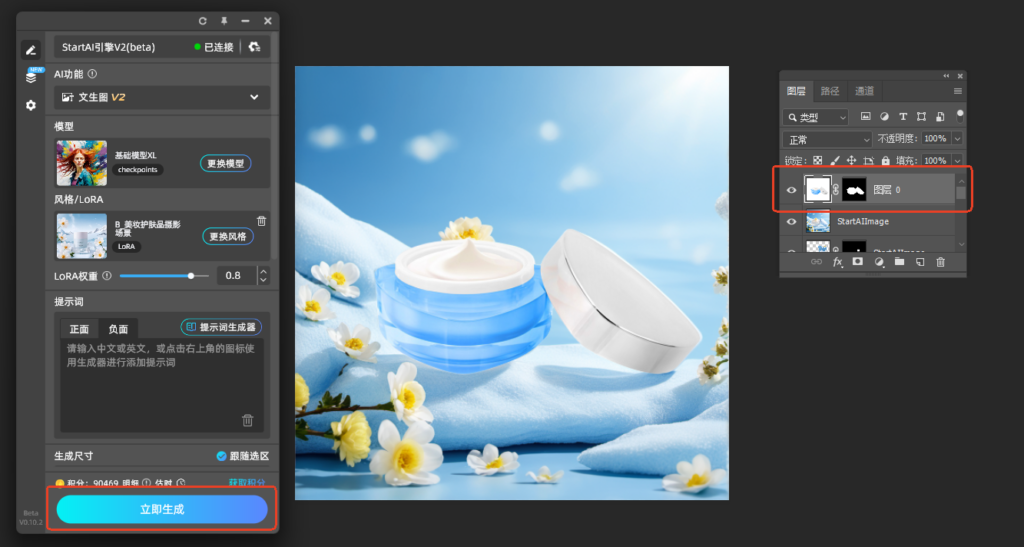The width and height of the screenshot is (1024, 547).
Task: Lock artboard nesting icon
Action: [x=869, y=161]
